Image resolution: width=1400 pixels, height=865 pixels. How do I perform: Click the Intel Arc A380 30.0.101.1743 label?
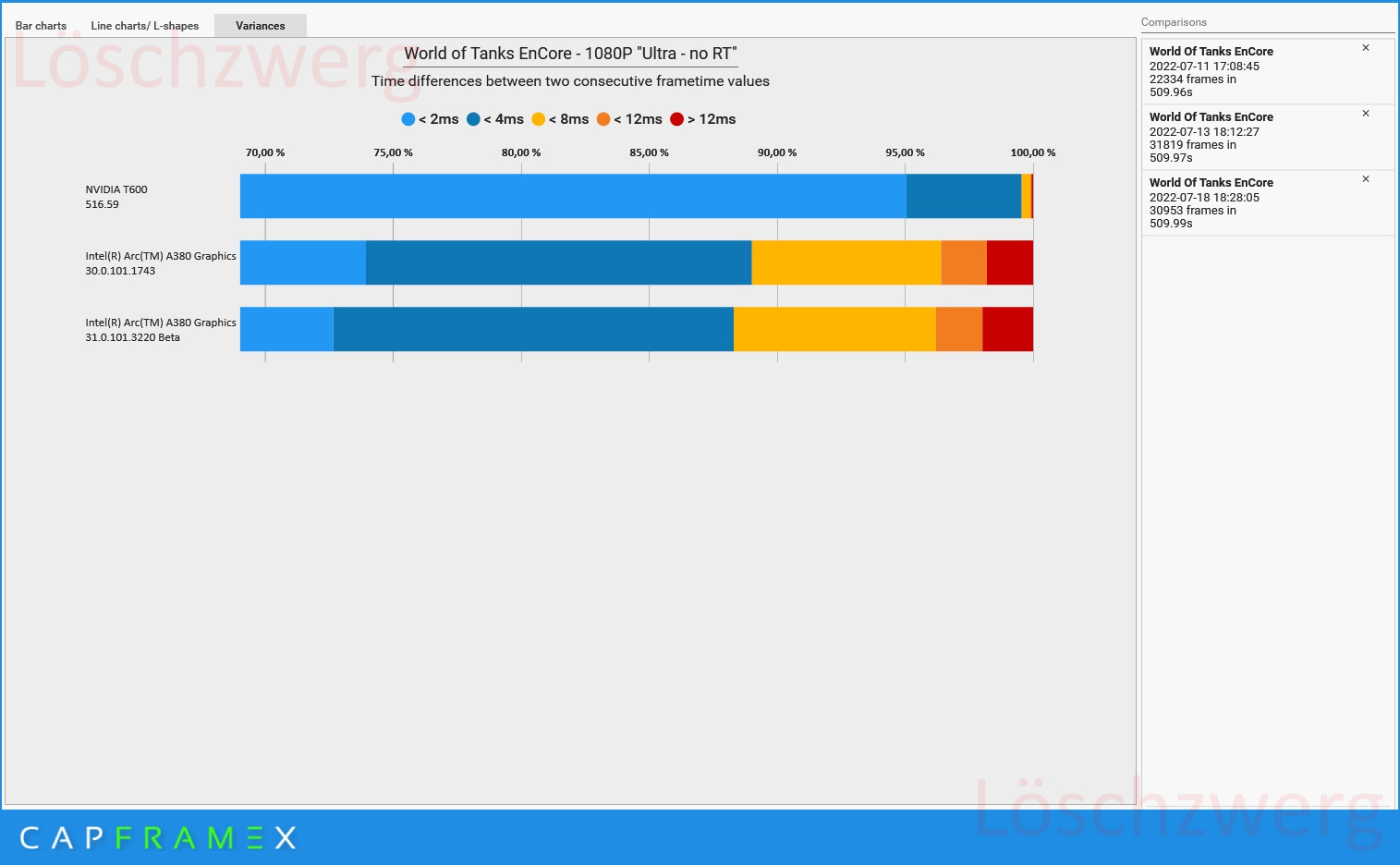click(x=161, y=263)
